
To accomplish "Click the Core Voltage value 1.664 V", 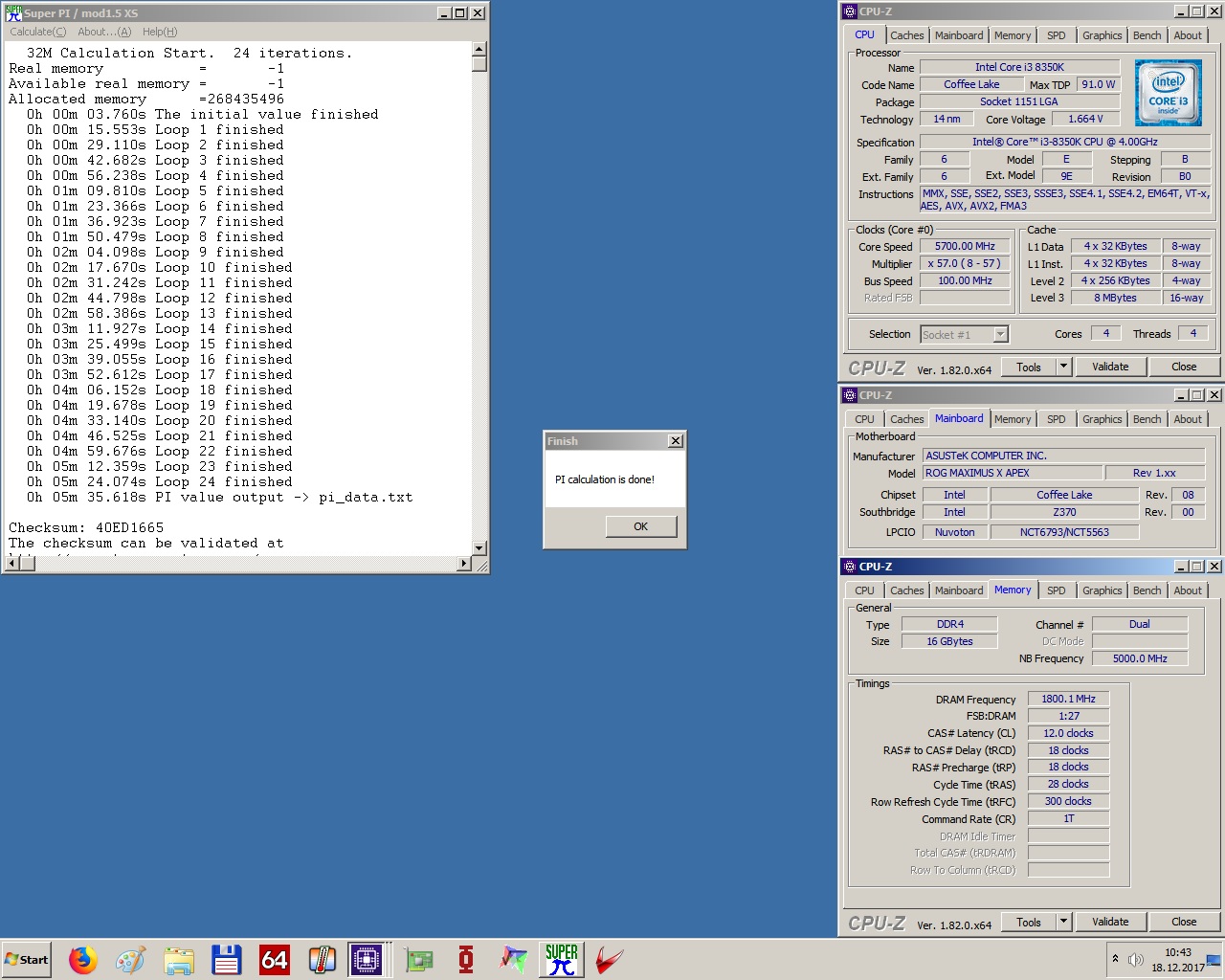I will click(x=1085, y=119).
